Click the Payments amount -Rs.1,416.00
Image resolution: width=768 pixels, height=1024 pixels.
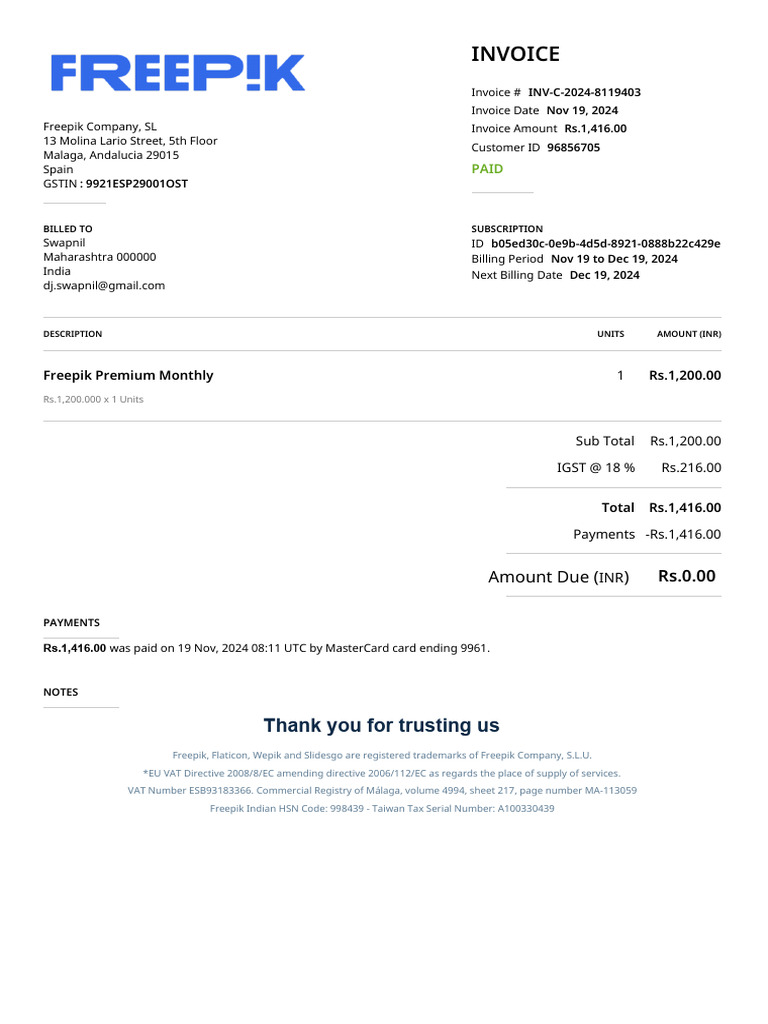pyautogui.click(x=683, y=534)
